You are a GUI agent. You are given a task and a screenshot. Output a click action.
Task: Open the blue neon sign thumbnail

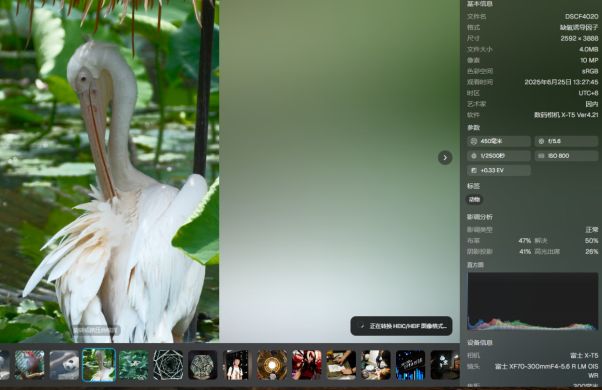click(410, 365)
